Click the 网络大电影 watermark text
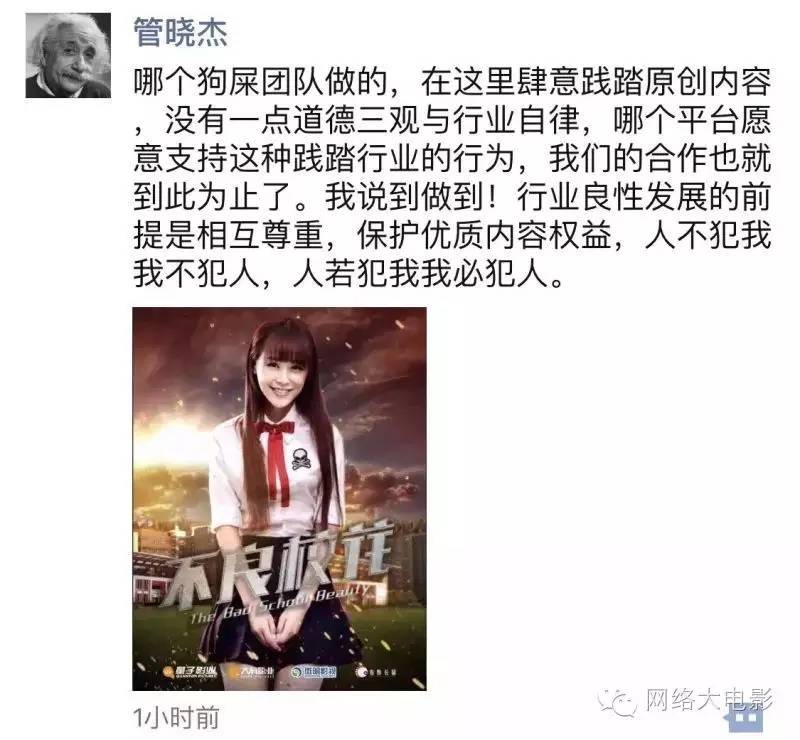800x740 pixels. click(x=709, y=699)
